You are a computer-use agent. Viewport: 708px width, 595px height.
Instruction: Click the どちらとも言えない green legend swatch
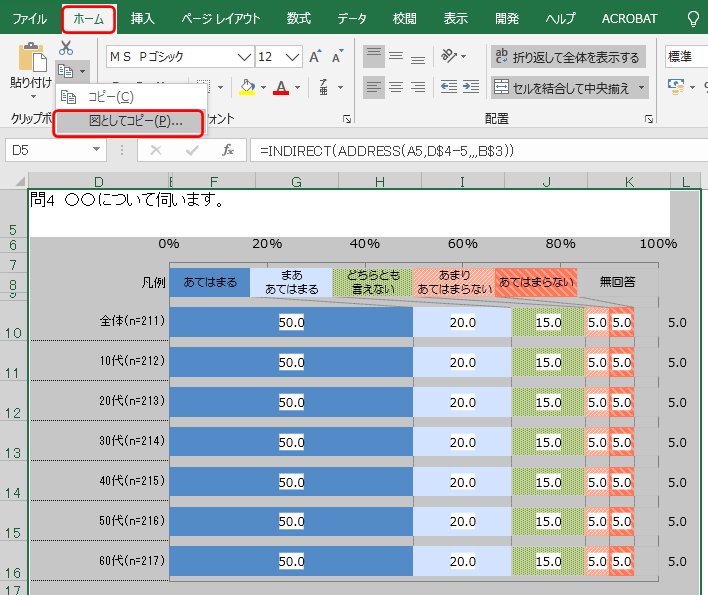(373, 283)
